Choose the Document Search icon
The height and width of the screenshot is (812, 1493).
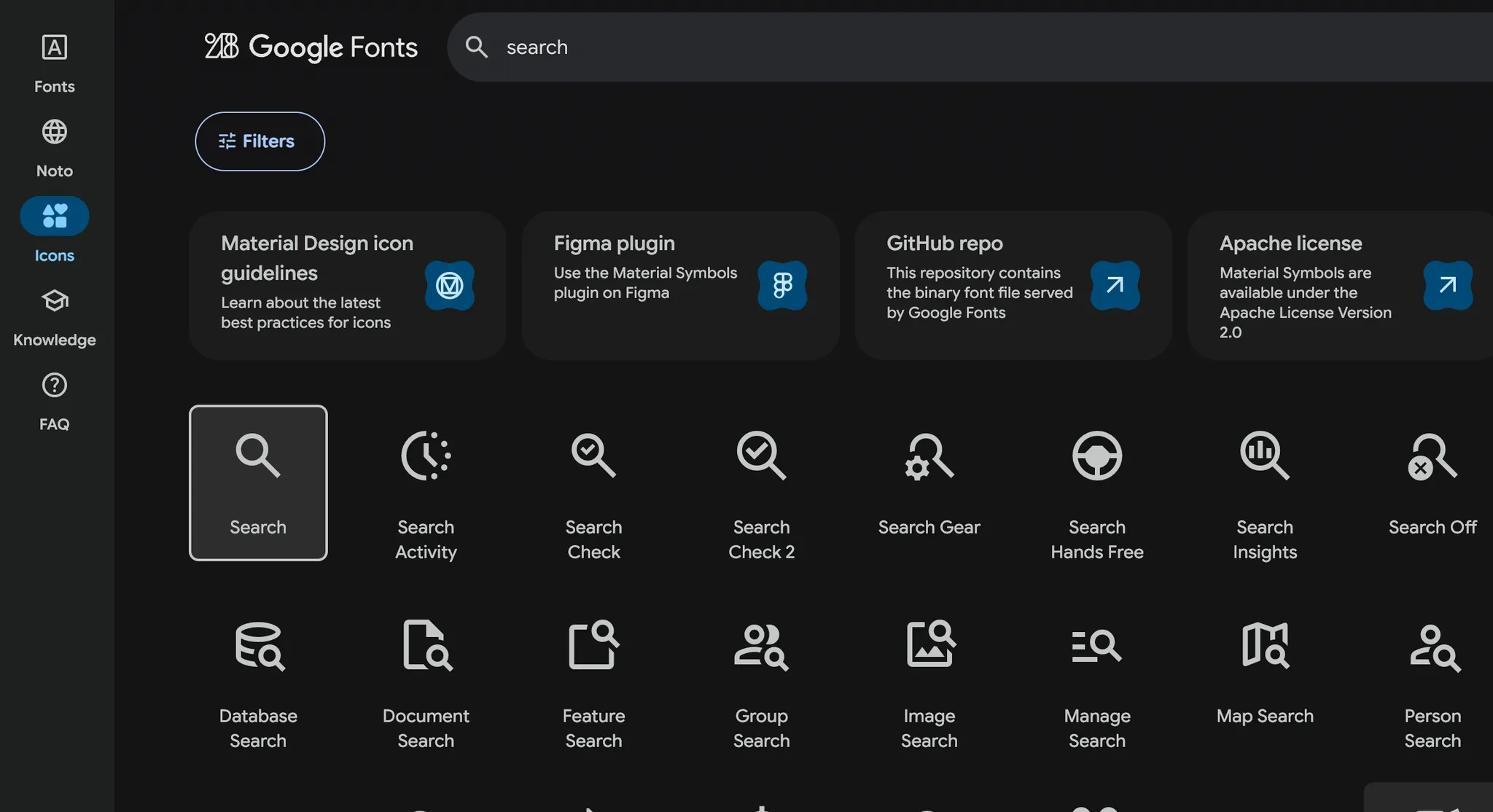(x=426, y=672)
